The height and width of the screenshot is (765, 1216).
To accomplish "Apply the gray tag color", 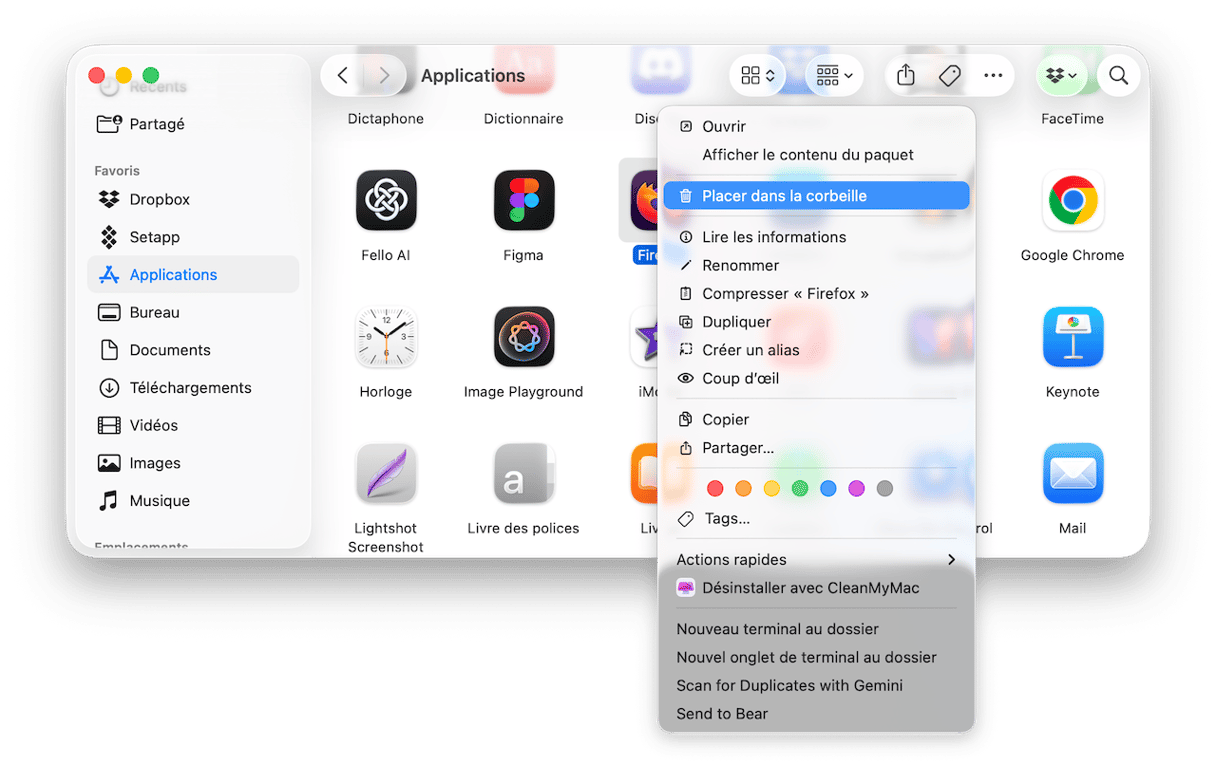I will pyautogui.click(x=884, y=489).
